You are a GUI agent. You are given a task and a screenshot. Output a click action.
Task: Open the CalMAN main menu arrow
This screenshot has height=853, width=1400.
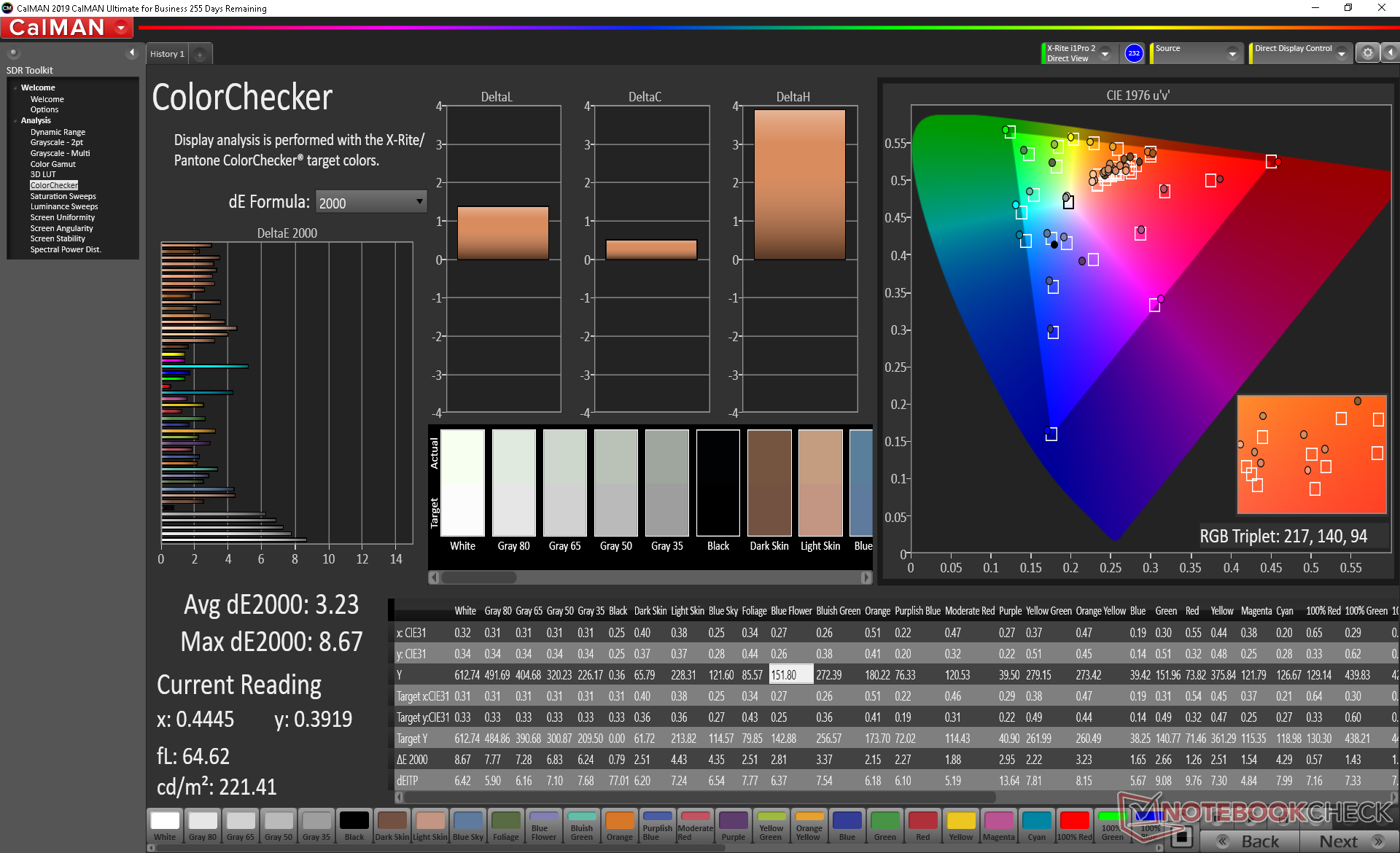119,28
